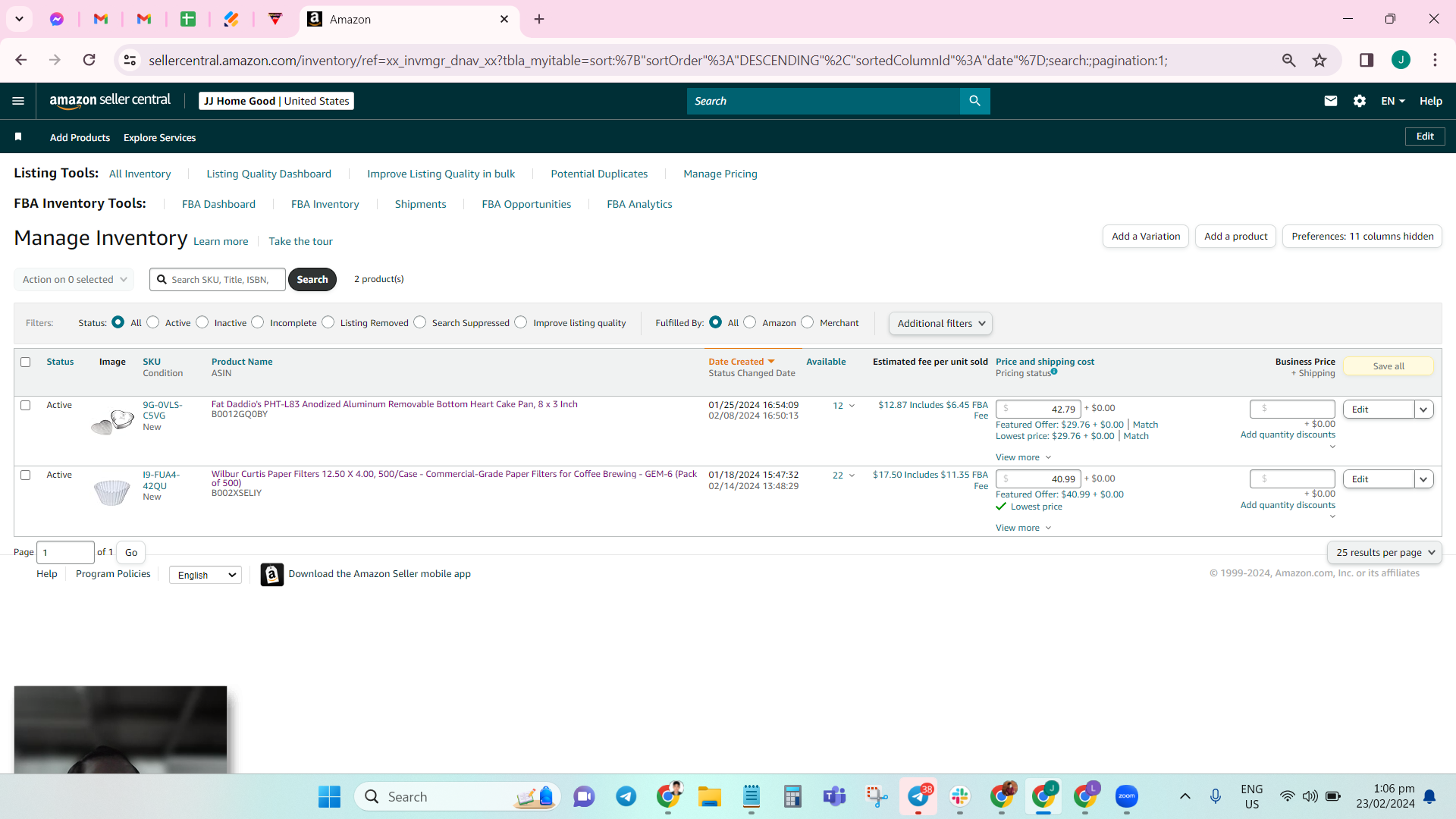Open Microsoft Teams from the taskbar
Image resolution: width=1456 pixels, height=819 pixels.
tap(834, 796)
